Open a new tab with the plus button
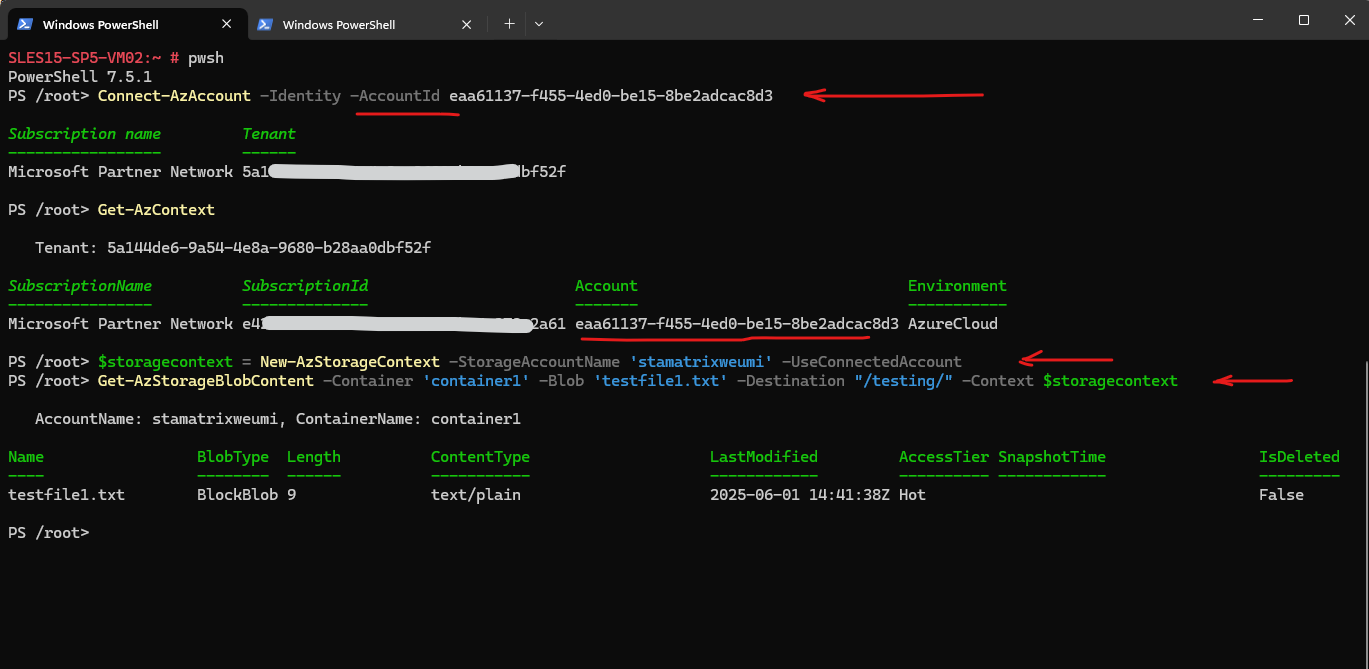1369x669 pixels. coord(509,23)
